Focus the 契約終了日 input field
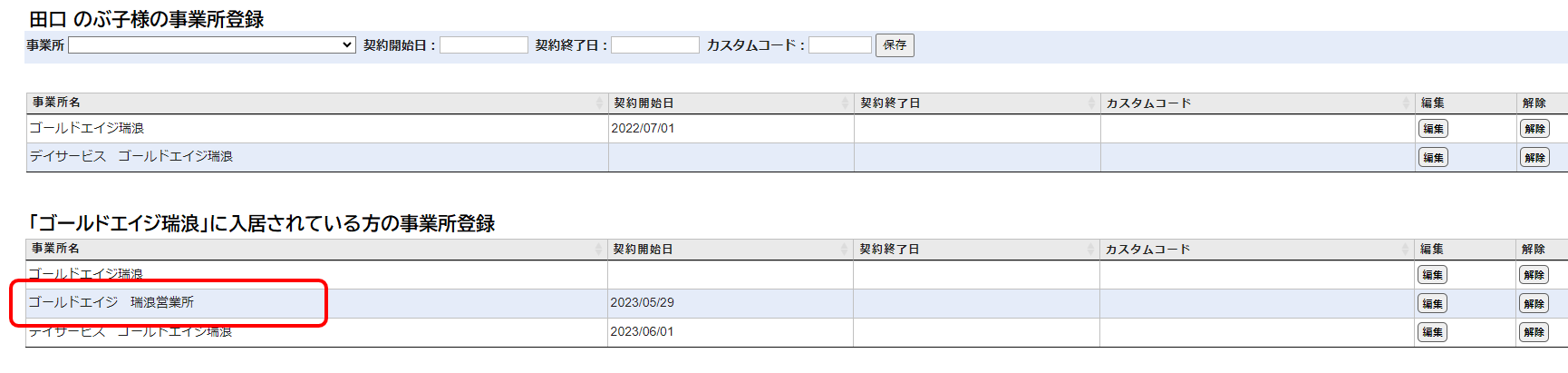Viewport: 1568px width, 373px height. point(654,45)
